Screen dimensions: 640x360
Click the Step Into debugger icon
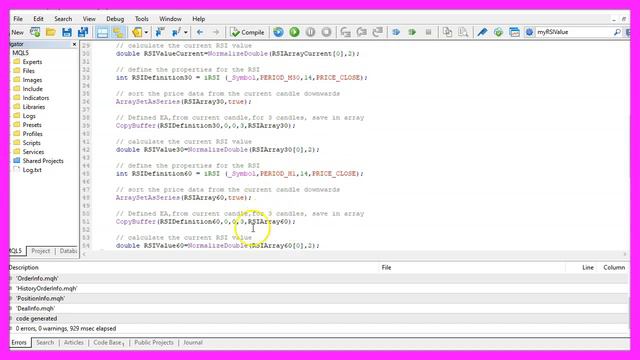[346, 32]
